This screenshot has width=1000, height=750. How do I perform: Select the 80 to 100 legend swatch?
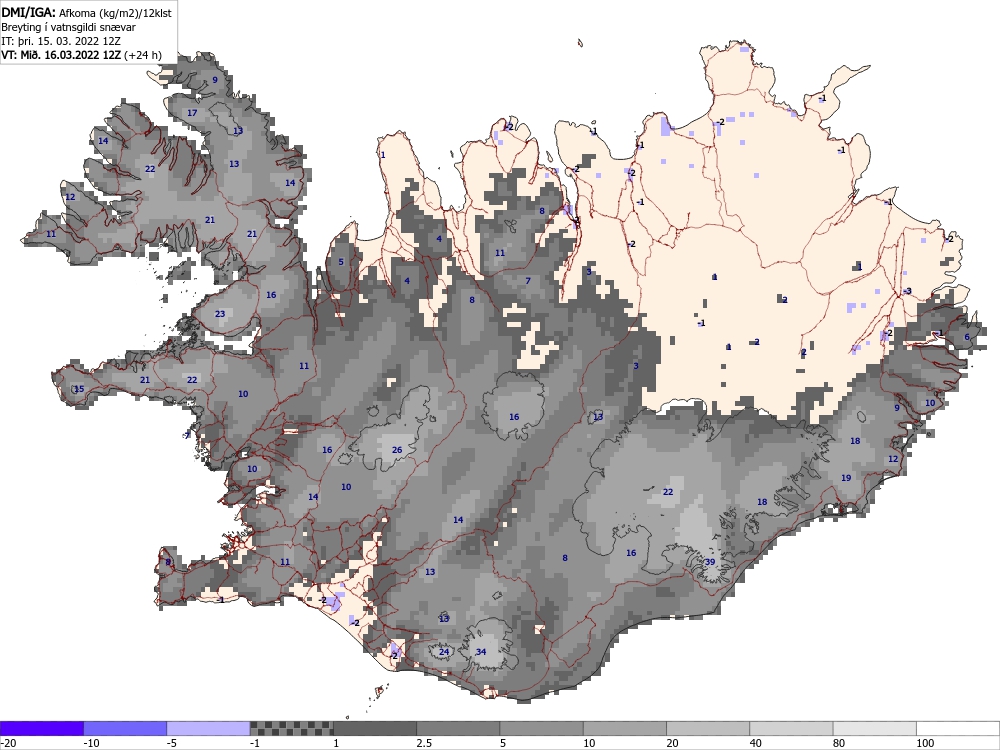coord(874,728)
